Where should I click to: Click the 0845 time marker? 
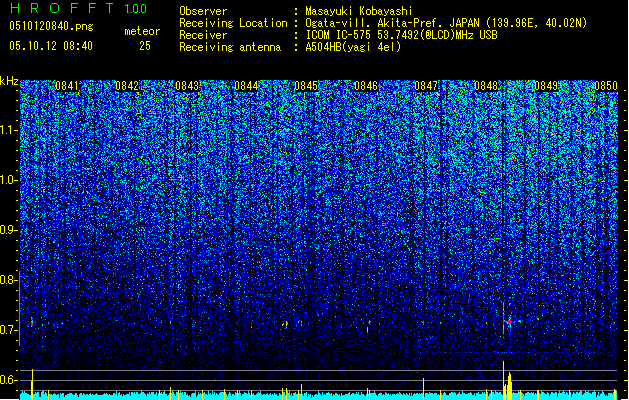click(306, 86)
